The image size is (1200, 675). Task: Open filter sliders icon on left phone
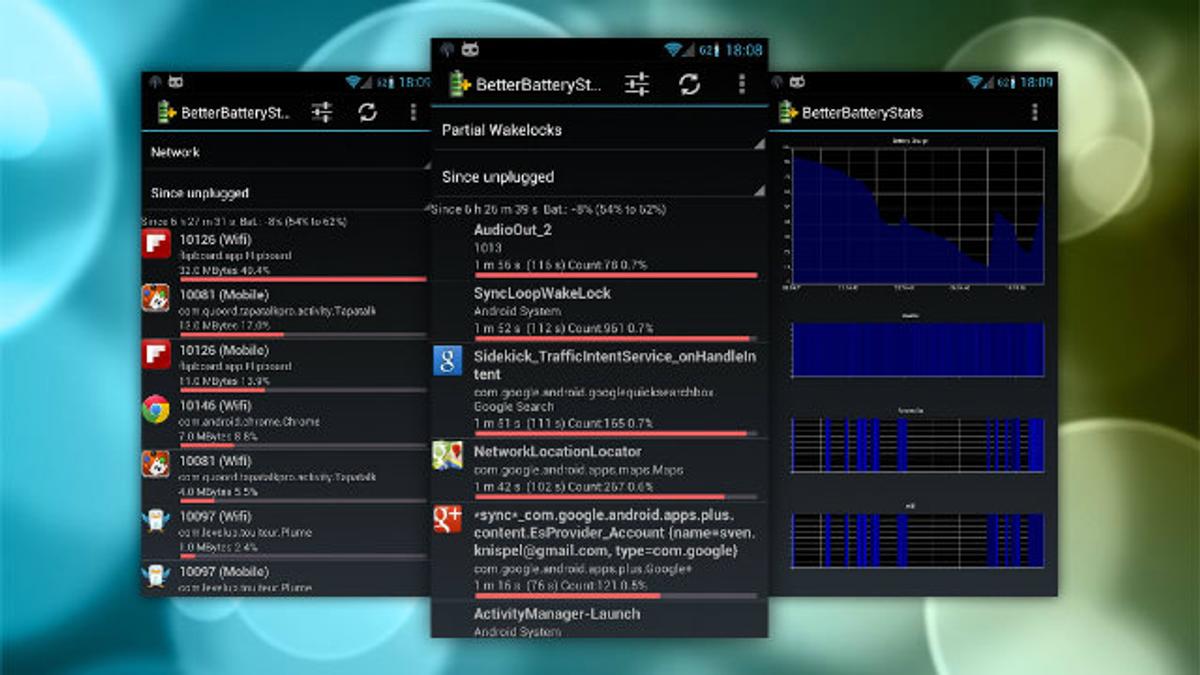(321, 112)
